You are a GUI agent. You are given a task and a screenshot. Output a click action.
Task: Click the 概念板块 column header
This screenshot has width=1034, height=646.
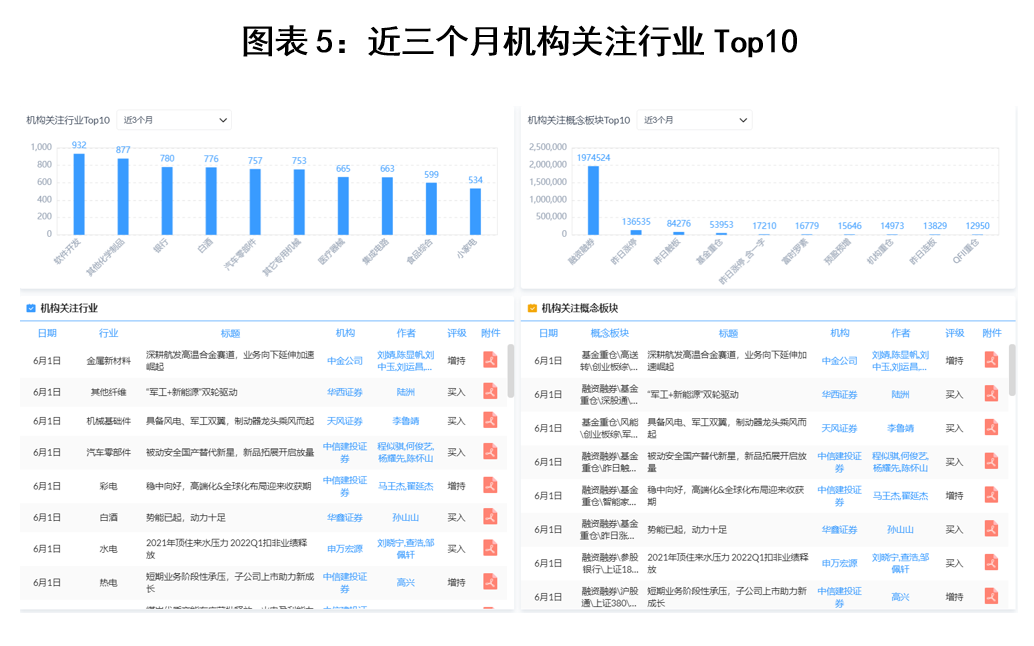click(x=609, y=333)
